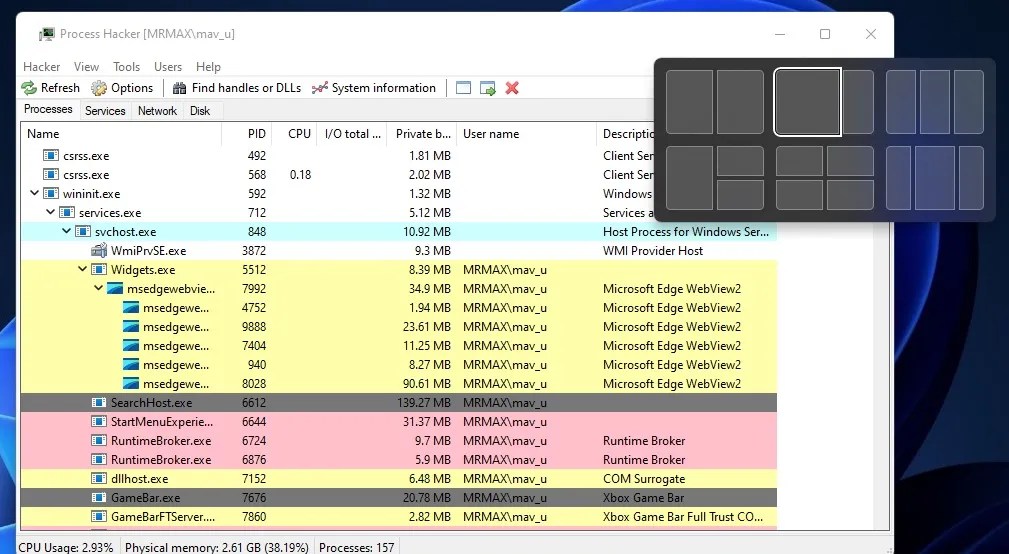Collapse the services.exe tree node
The height and width of the screenshot is (554, 1009).
[x=50, y=212]
